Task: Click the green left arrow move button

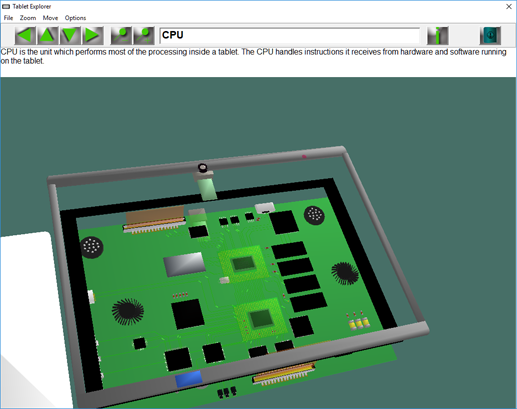Action: (25, 35)
